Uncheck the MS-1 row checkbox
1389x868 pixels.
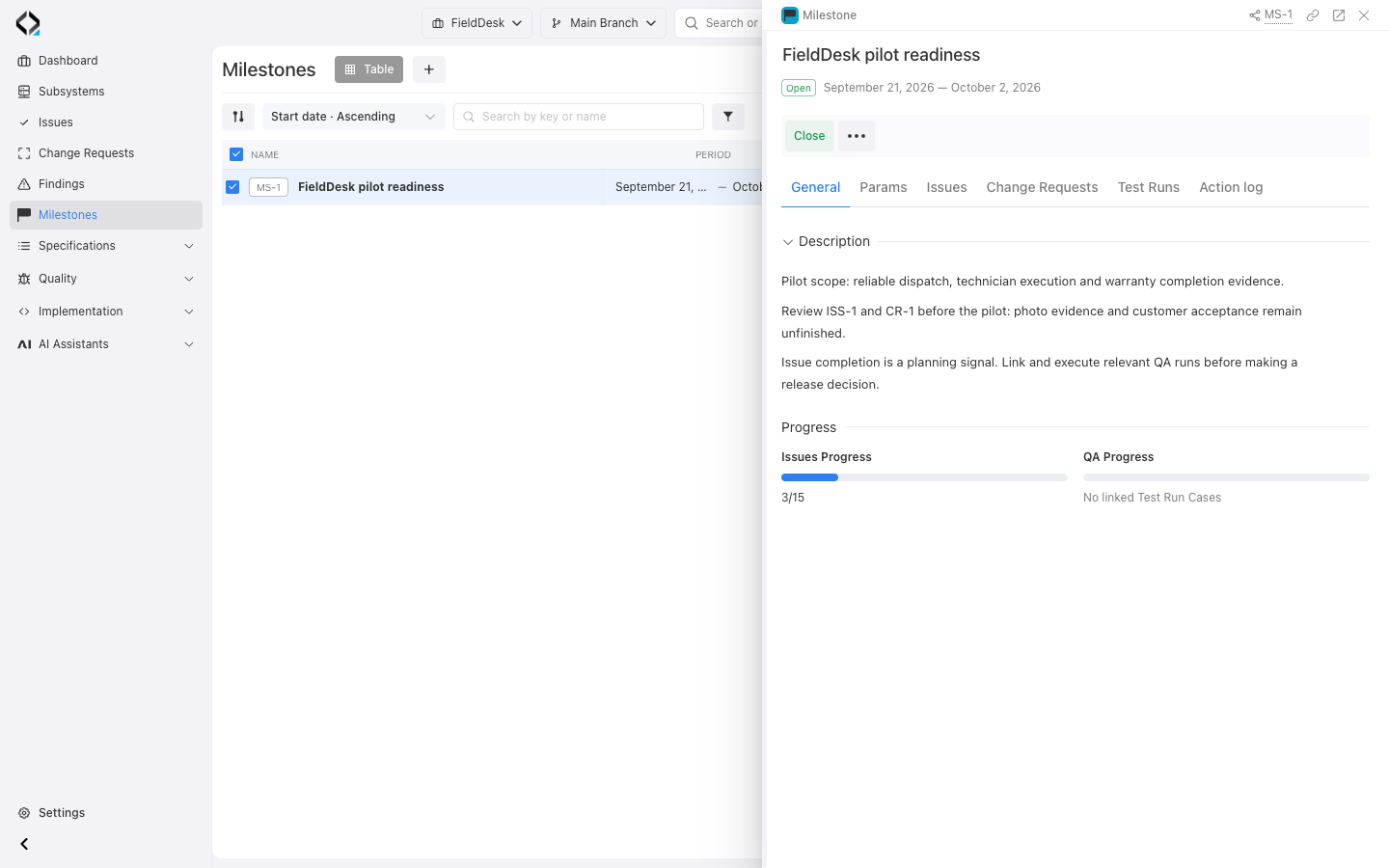click(232, 187)
